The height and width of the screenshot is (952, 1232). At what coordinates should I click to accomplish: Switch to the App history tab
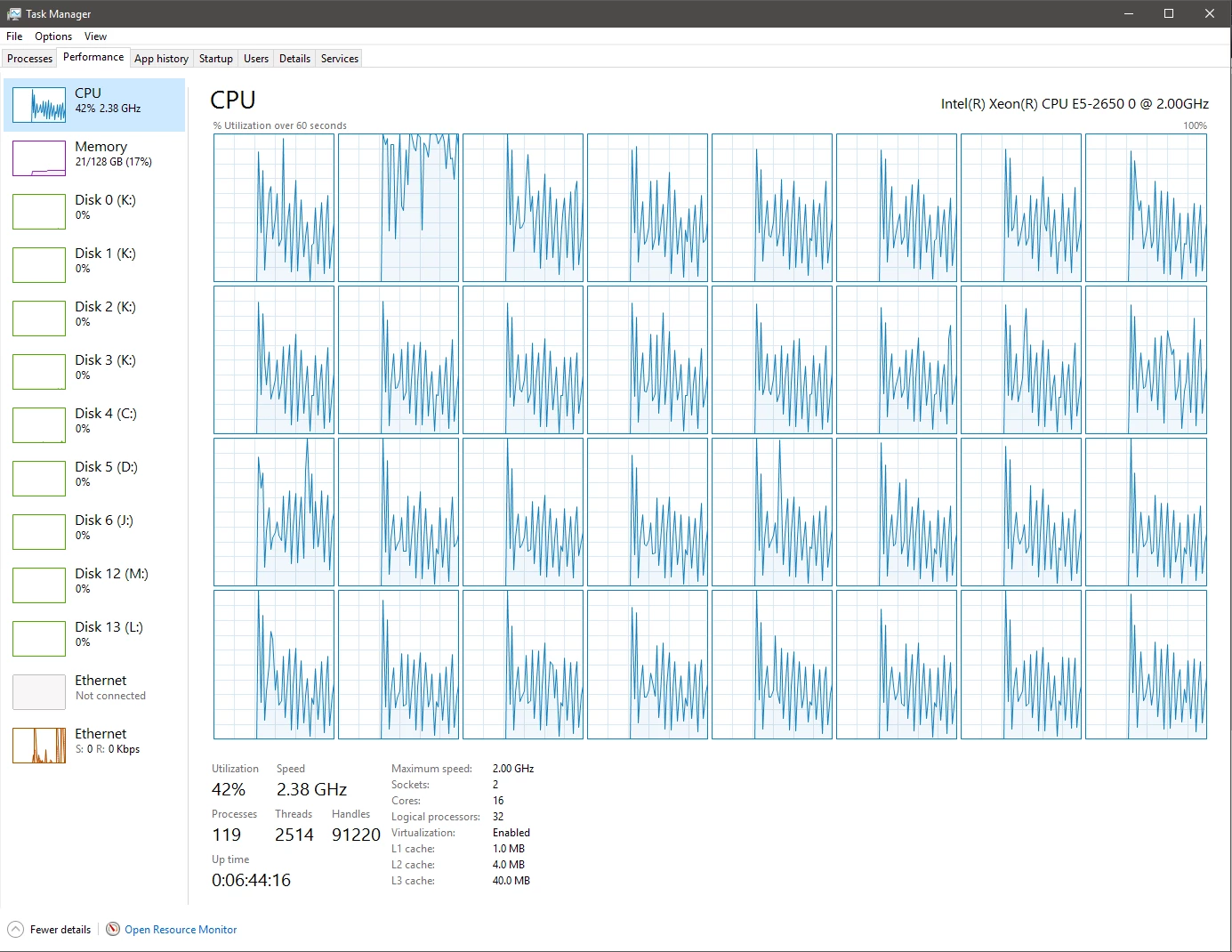161,59
